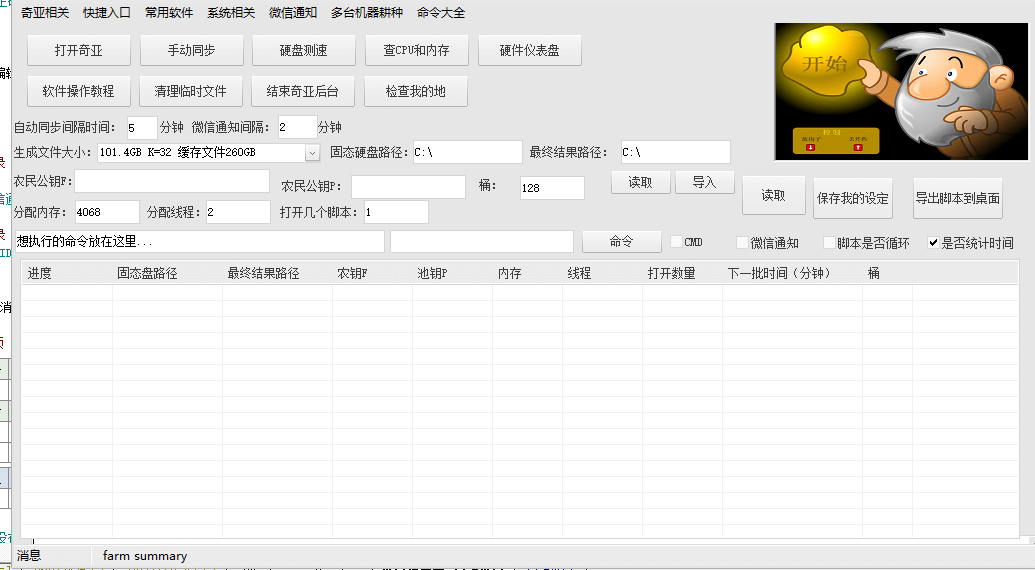The height and width of the screenshot is (570, 1035).
Task: Open the 常用软件 menu
Action: 169,13
